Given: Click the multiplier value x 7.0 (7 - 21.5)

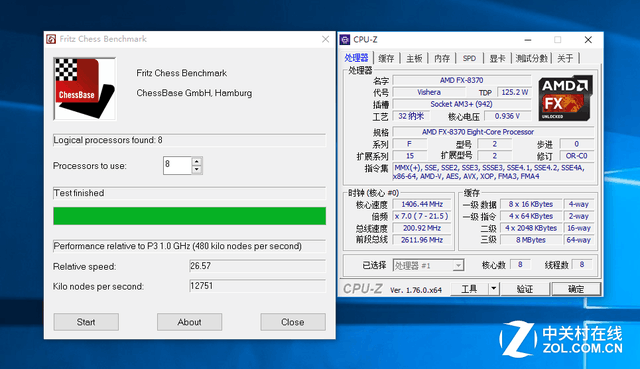Looking at the screenshot, I should (x=422, y=216).
